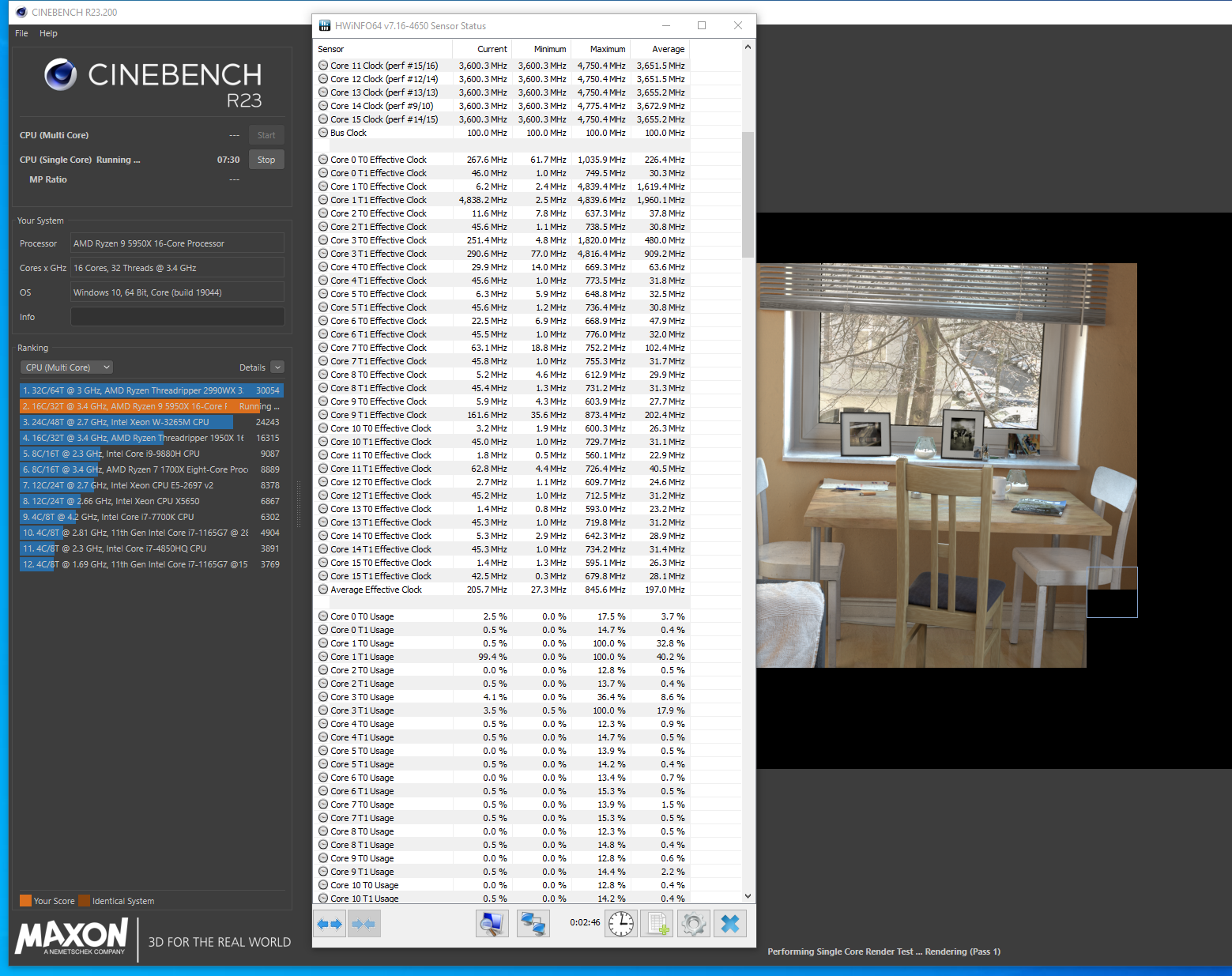The image size is (1232, 976).
Task: Open the File menu in Cinebench
Action: [x=21, y=33]
